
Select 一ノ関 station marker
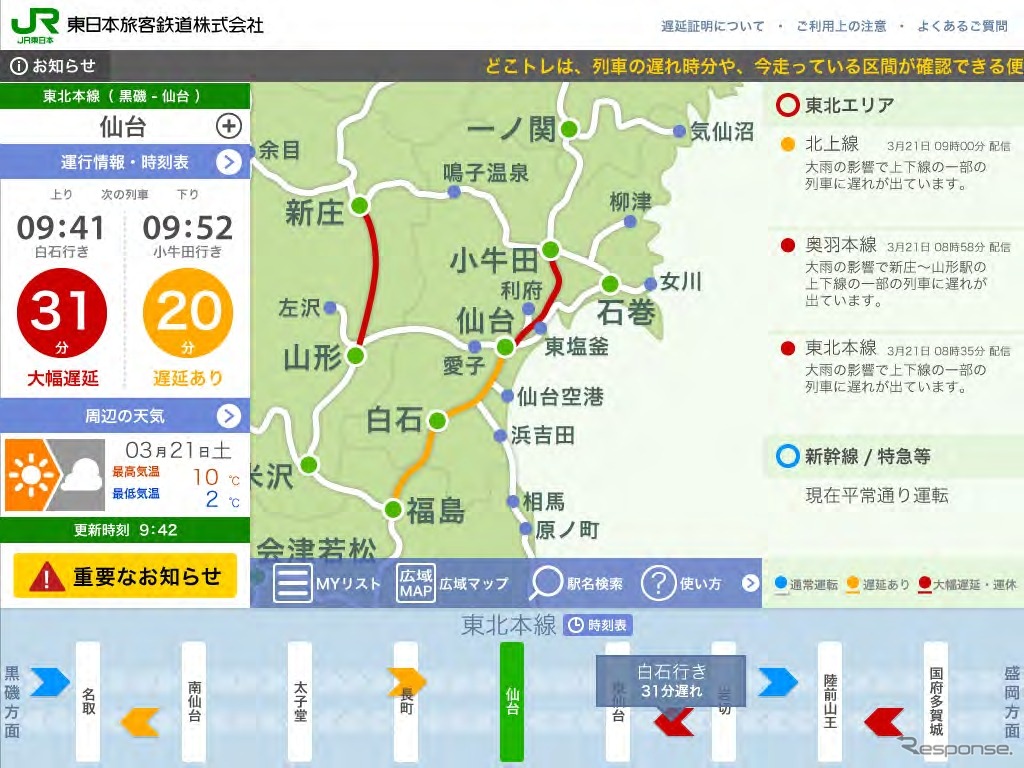click(x=569, y=129)
